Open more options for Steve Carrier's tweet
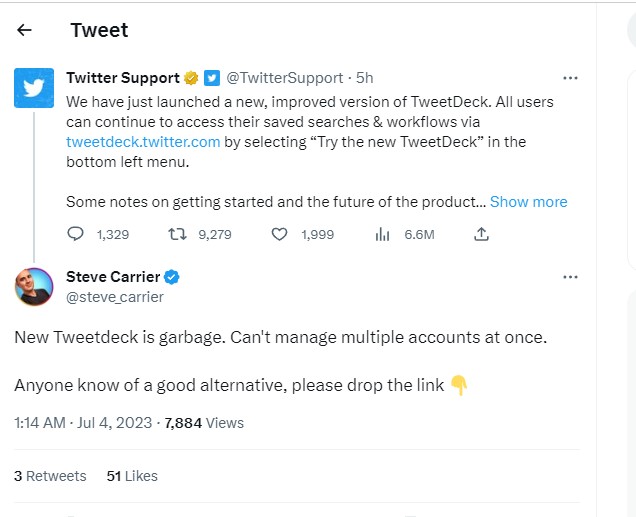Image resolution: width=636 pixels, height=517 pixels. point(570,277)
